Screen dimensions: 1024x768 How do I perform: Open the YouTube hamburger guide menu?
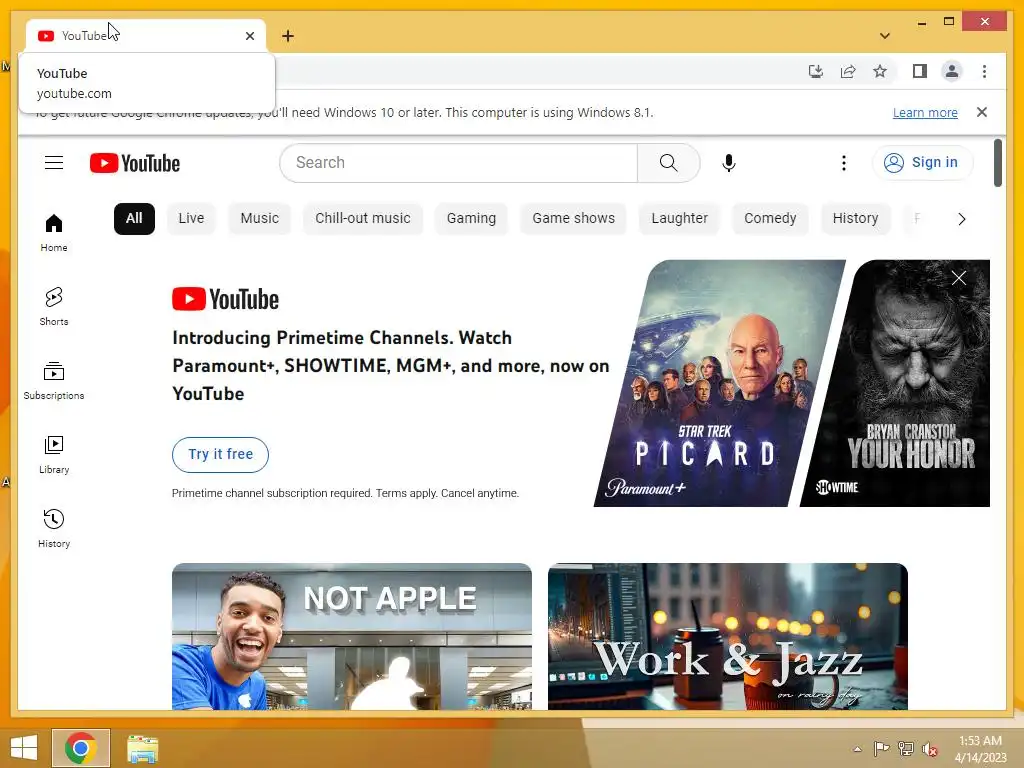[54, 163]
